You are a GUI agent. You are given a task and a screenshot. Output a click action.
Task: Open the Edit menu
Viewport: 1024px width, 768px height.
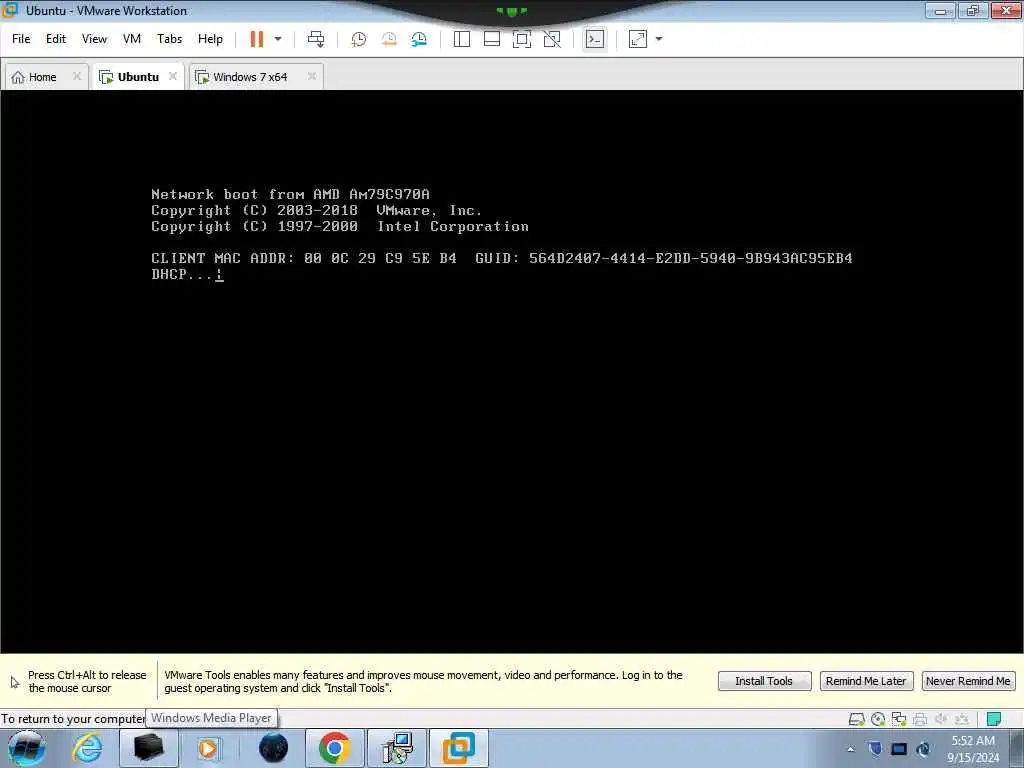point(56,39)
